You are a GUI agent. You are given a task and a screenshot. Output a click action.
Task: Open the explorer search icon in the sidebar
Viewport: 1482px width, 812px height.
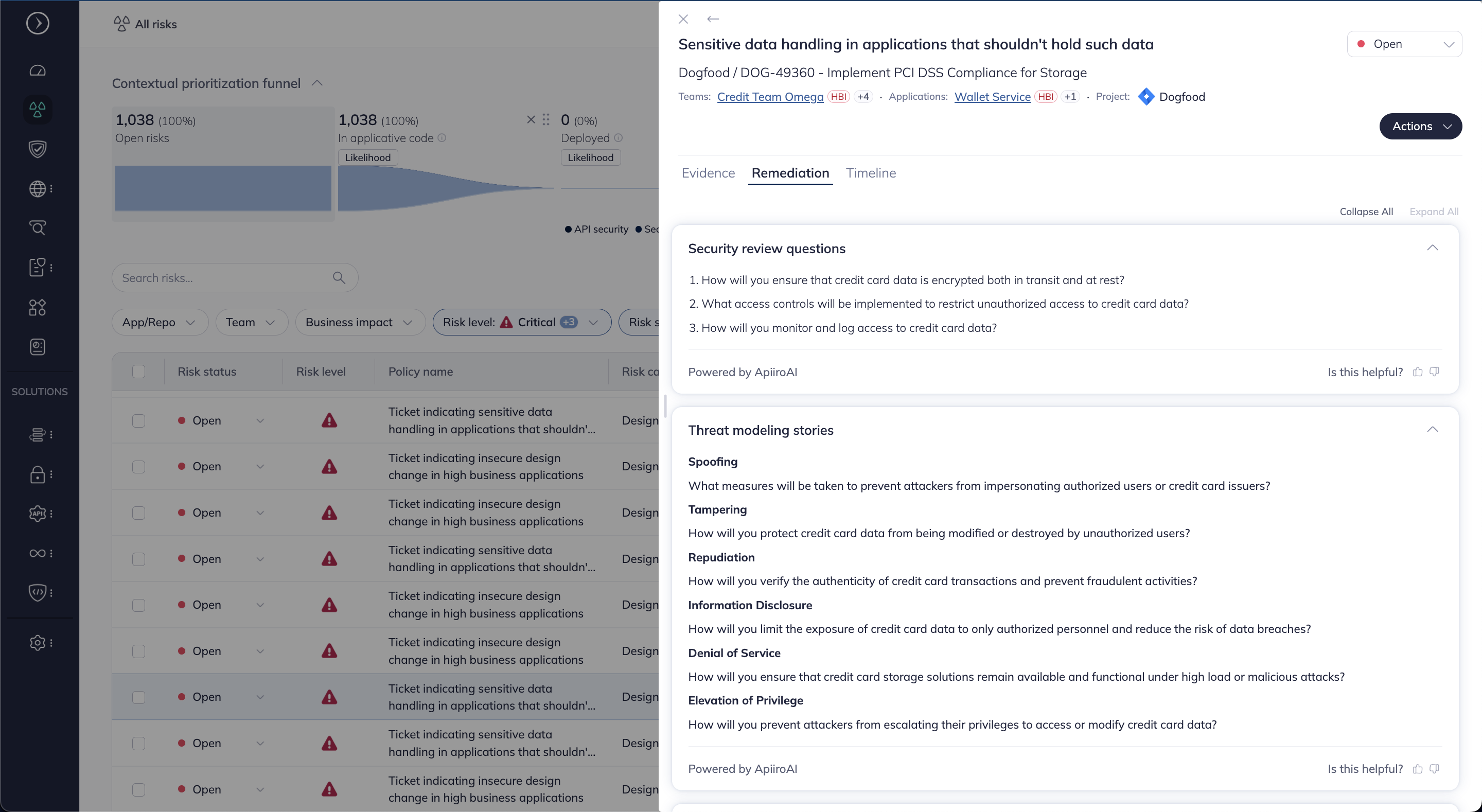point(37,227)
